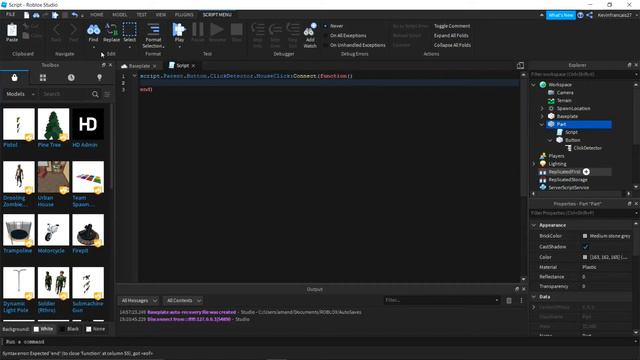The width and height of the screenshot is (640, 360).
Task: Click the Paste clipboard icon
Action: (x=12, y=29)
